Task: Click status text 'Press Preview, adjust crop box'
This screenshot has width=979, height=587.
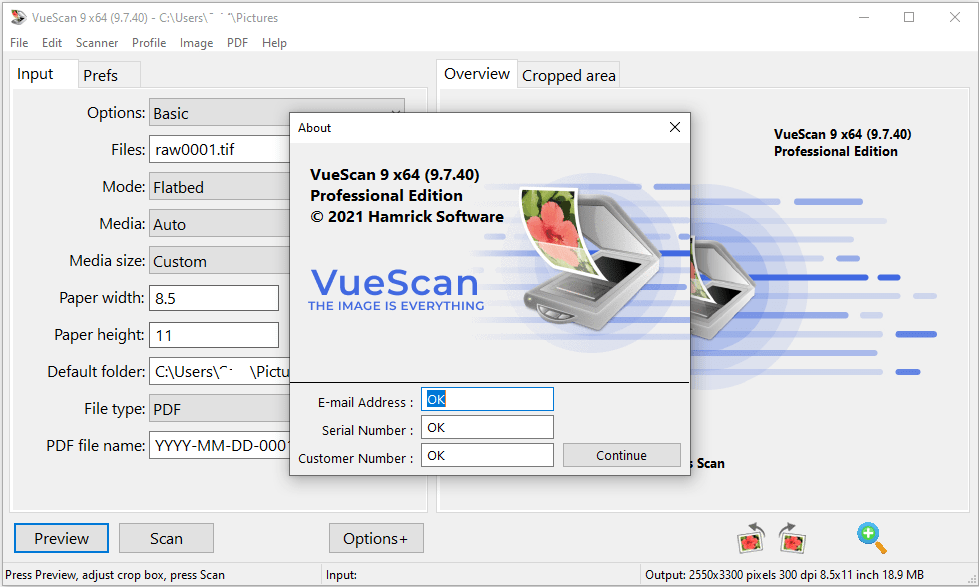Action: 115,575
